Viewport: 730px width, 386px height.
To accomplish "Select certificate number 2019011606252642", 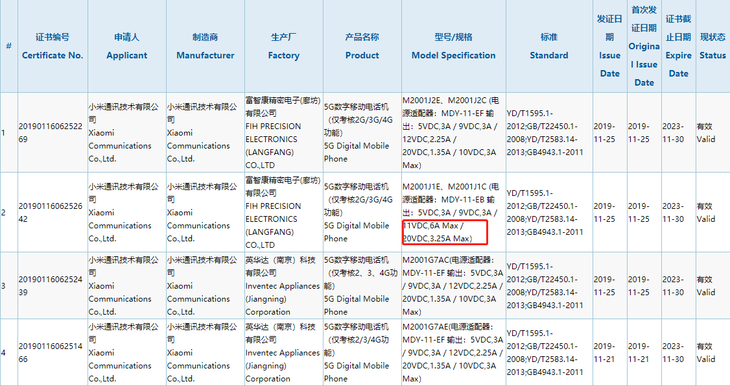I will pyautogui.click(x=50, y=212).
